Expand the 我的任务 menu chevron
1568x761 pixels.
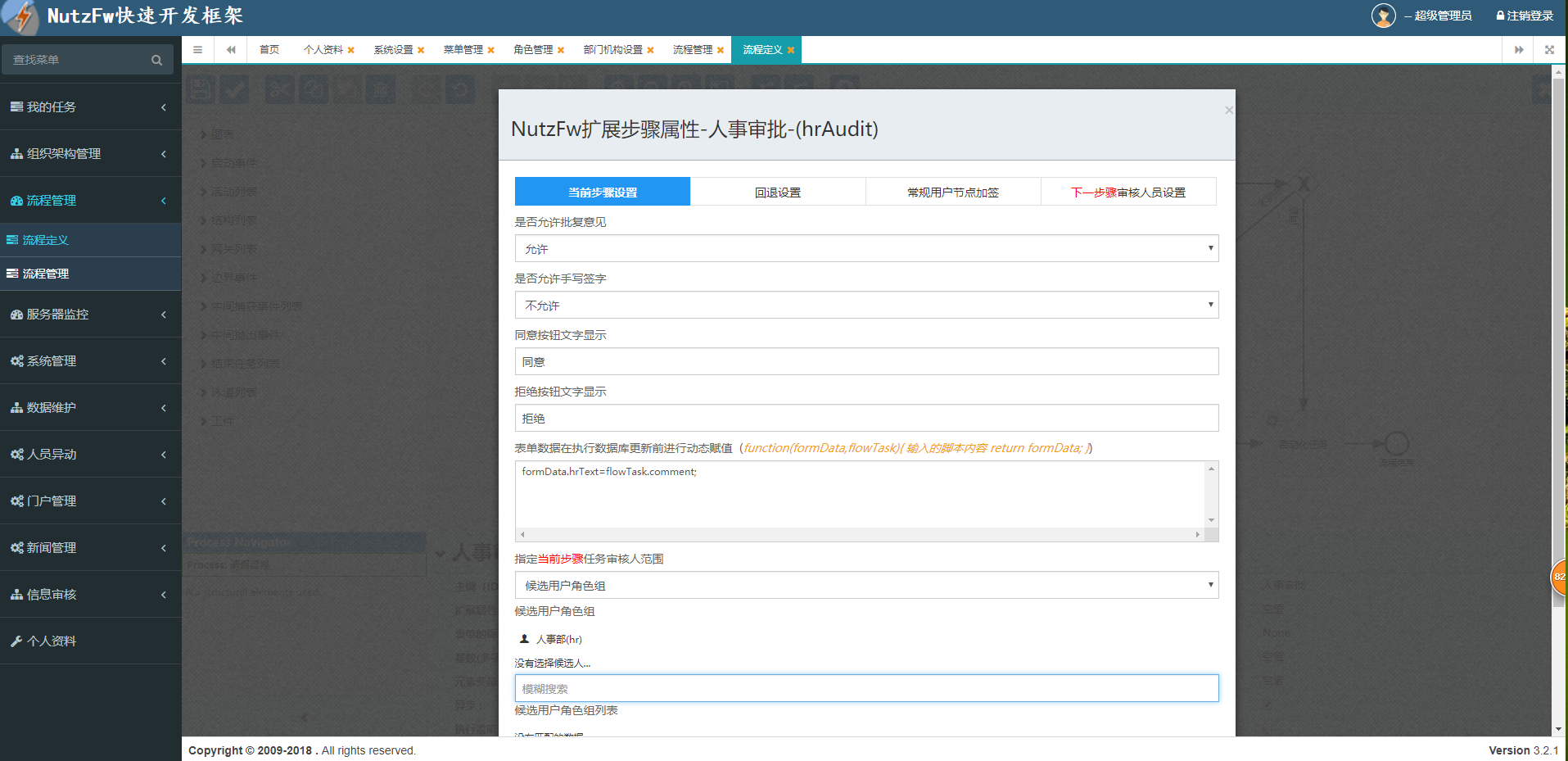164,107
